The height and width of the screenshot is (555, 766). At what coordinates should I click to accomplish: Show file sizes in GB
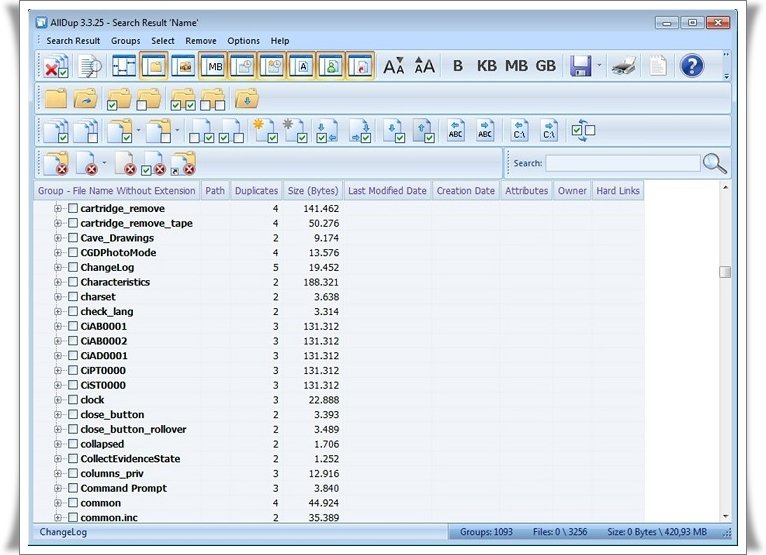546,66
